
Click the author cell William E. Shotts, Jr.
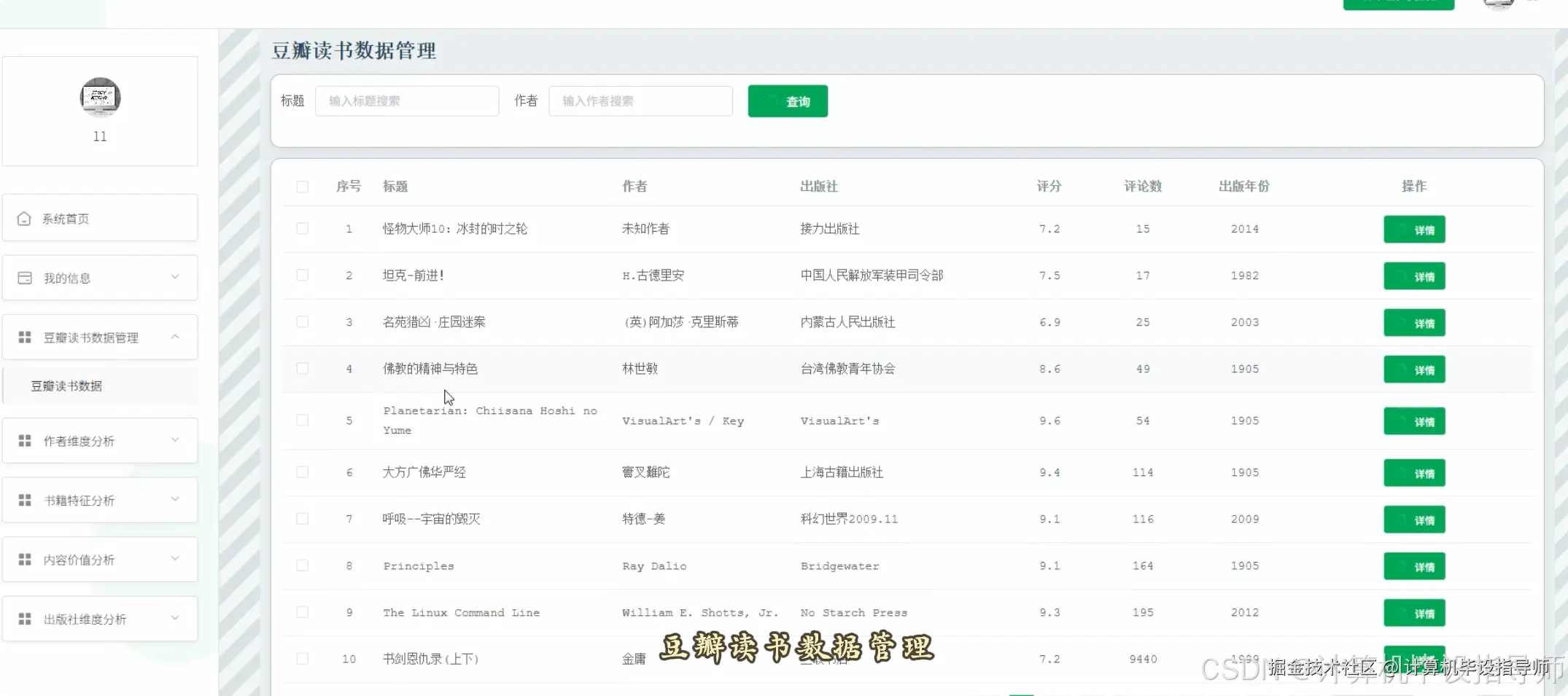(700, 613)
